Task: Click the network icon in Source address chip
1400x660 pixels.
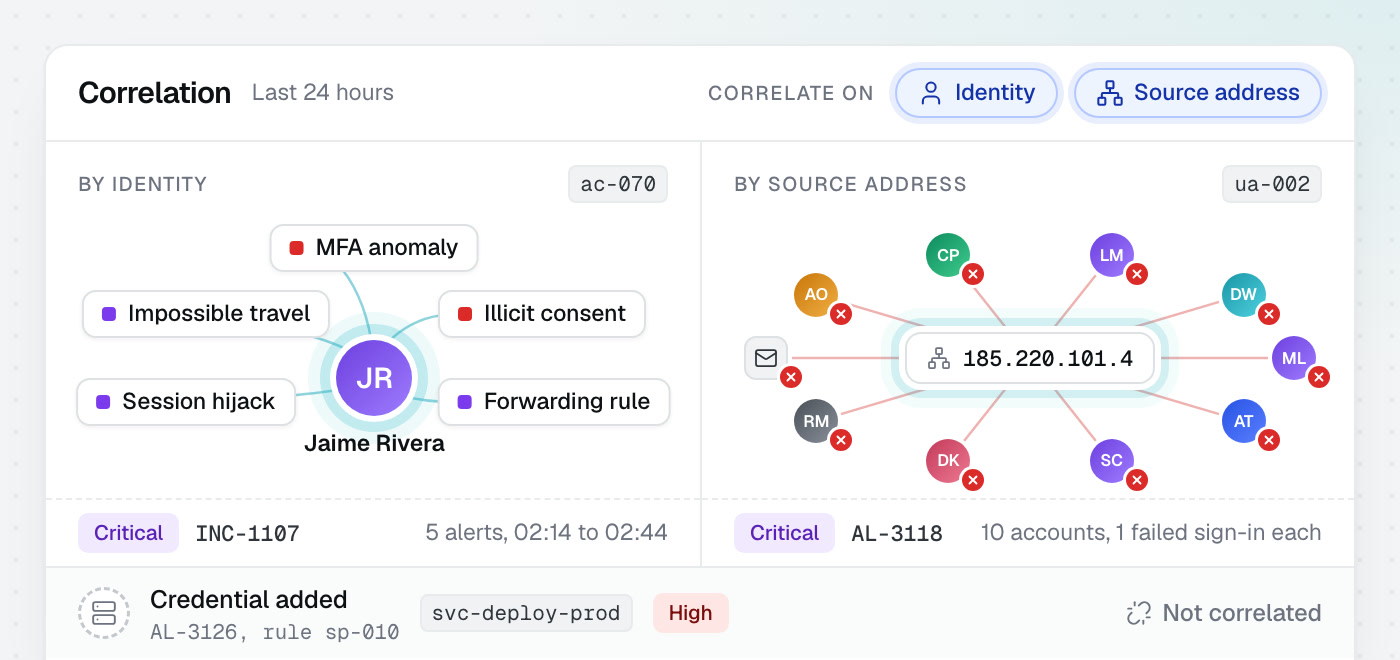Action: tap(1110, 93)
